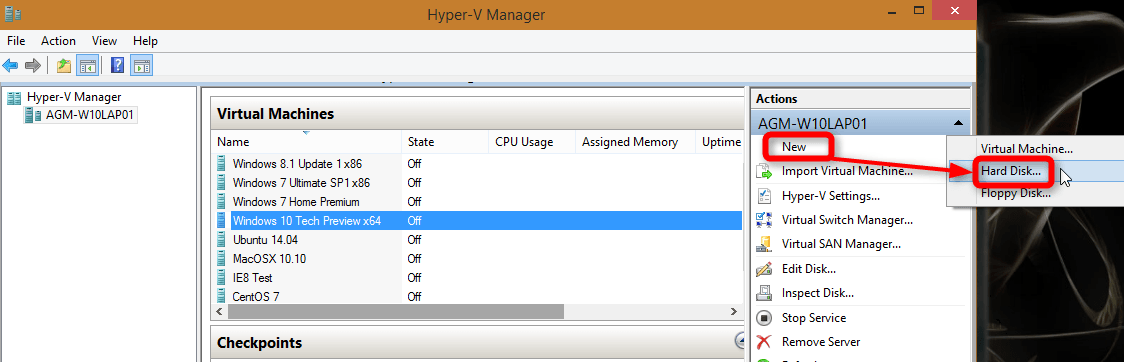The height and width of the screenshot is (362, 1124).
Task: Open Virtual Switch Manager... action
Action: pyautogui.click(x=847, y=220)
